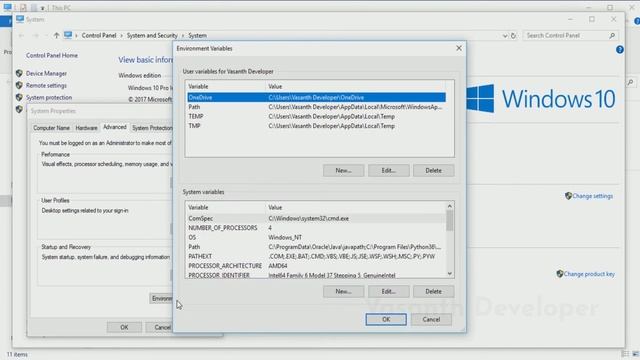Click Change product key link
The height and width of the screenshot is (360, 640).
589,274
